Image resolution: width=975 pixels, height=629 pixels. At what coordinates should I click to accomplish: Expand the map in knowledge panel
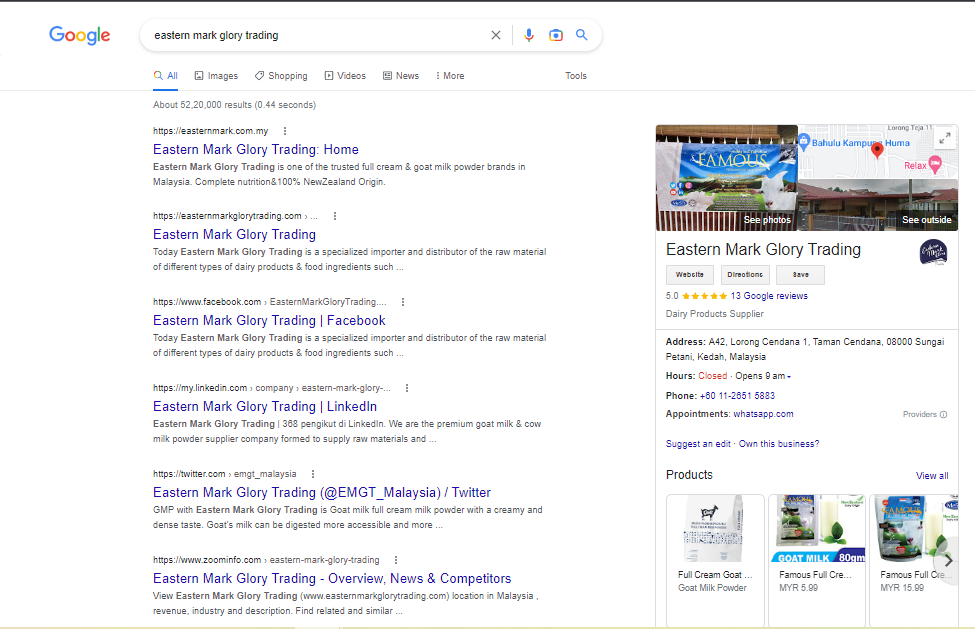tap(943, 140)
